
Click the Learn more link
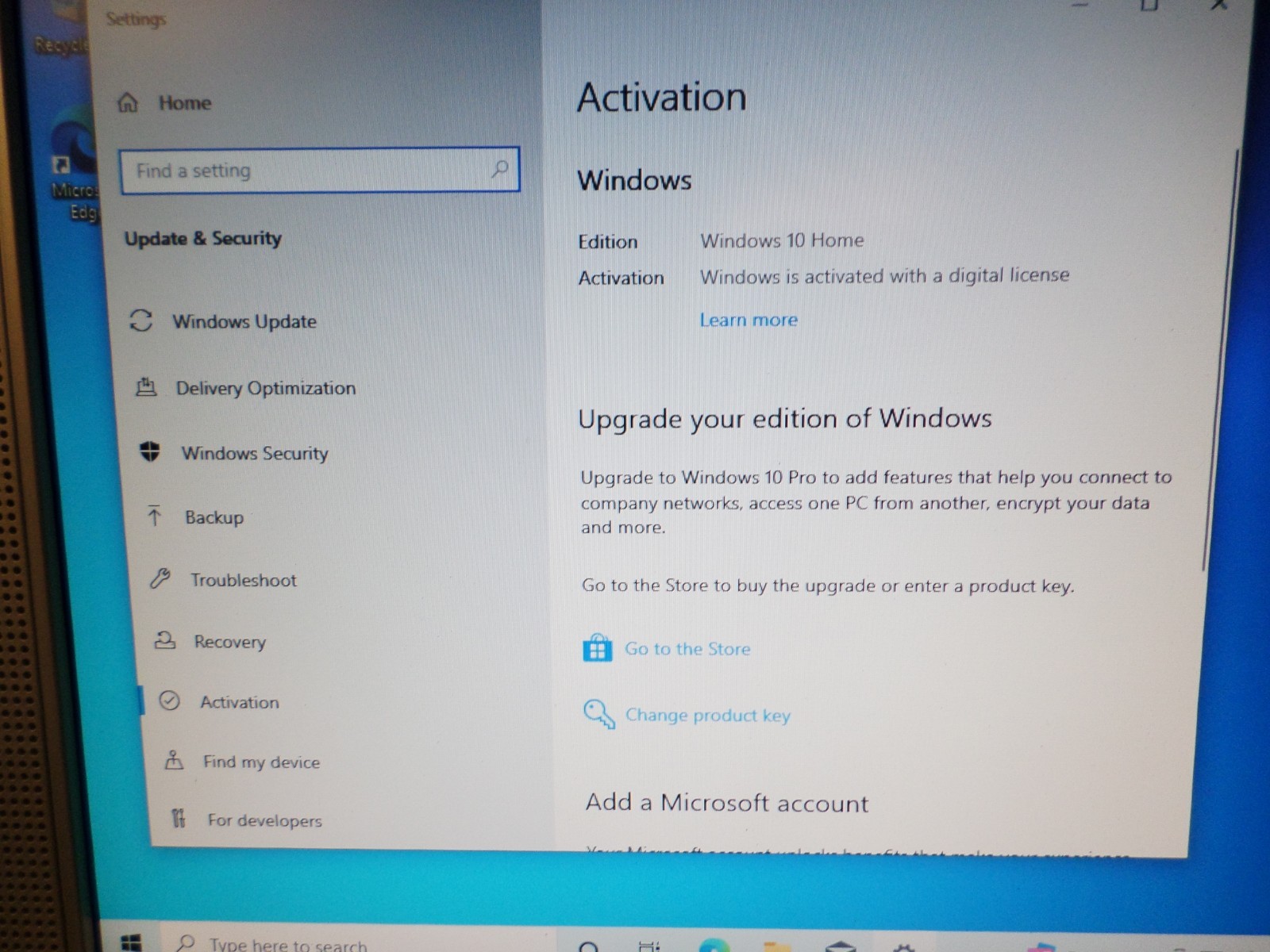point(749,320)
